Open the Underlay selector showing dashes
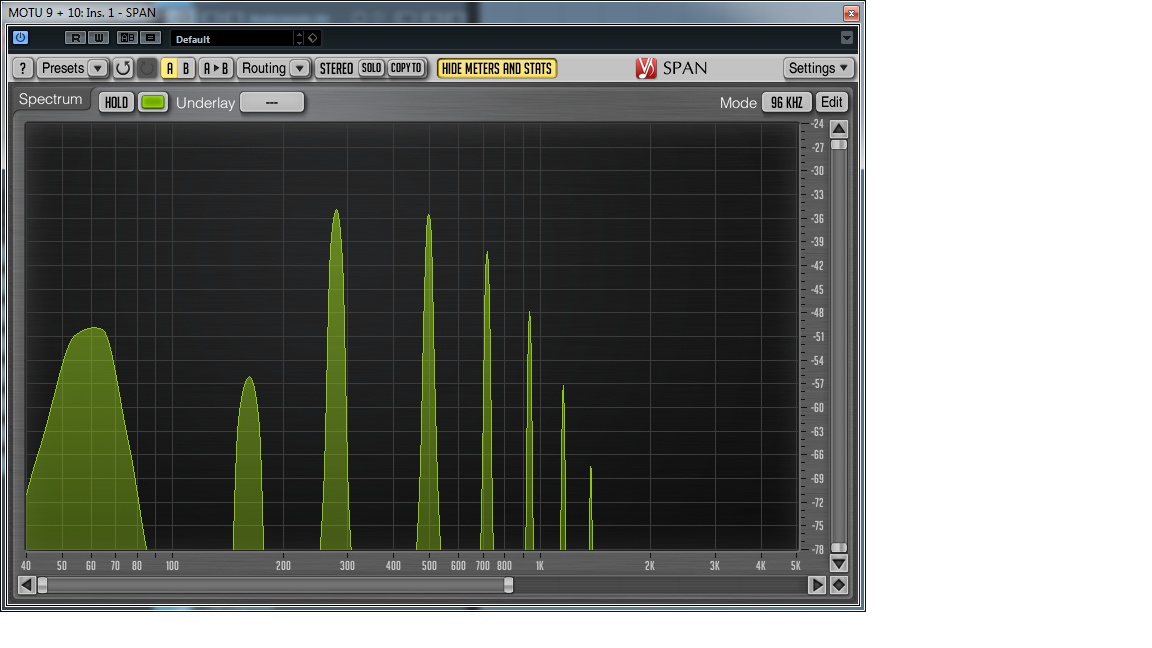The width and height of the screenshot is (1152, 648). point(272,102)
